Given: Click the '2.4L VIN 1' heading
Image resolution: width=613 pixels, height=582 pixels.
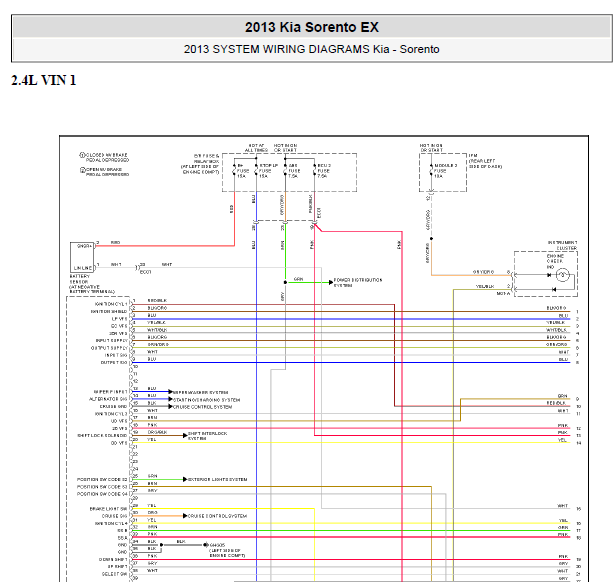Looking at the screenshot, I should click(x=43, y=81).
